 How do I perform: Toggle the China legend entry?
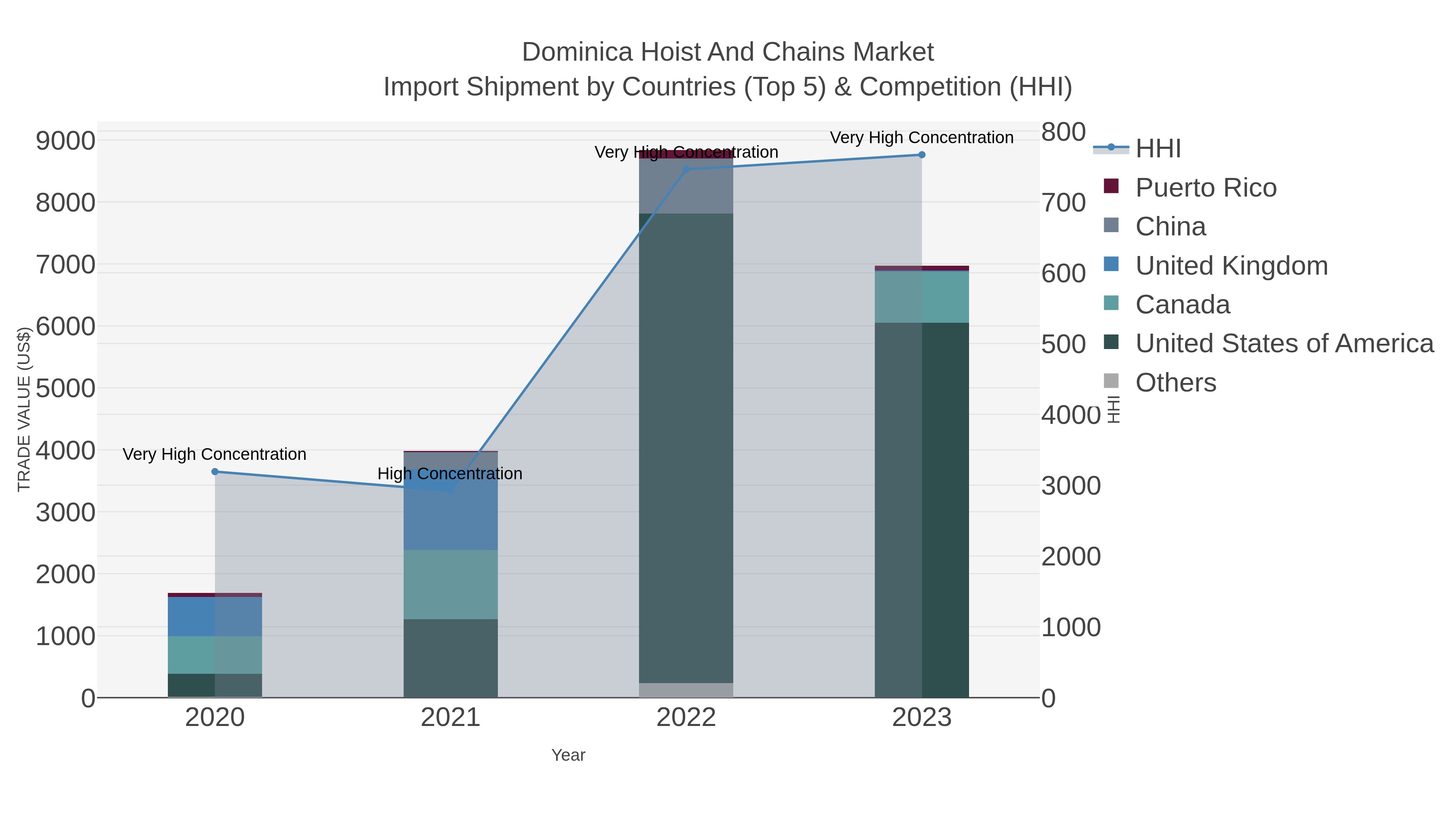(x=1154, y=226)
